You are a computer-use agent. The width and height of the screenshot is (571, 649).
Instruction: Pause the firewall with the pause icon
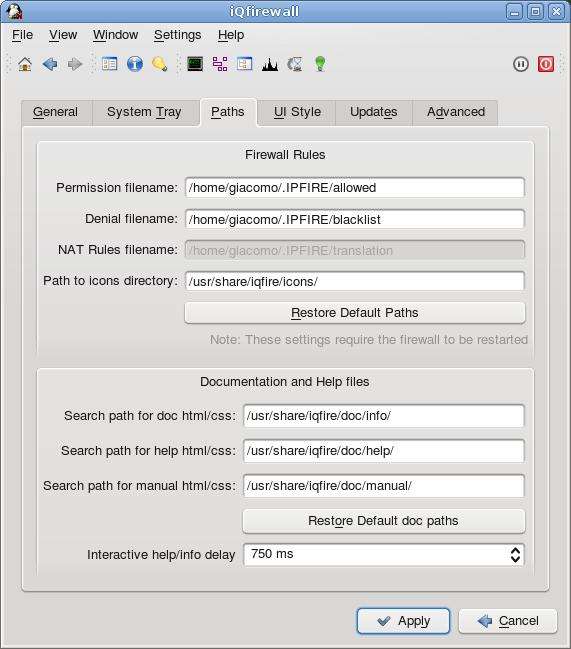[521, 64]
